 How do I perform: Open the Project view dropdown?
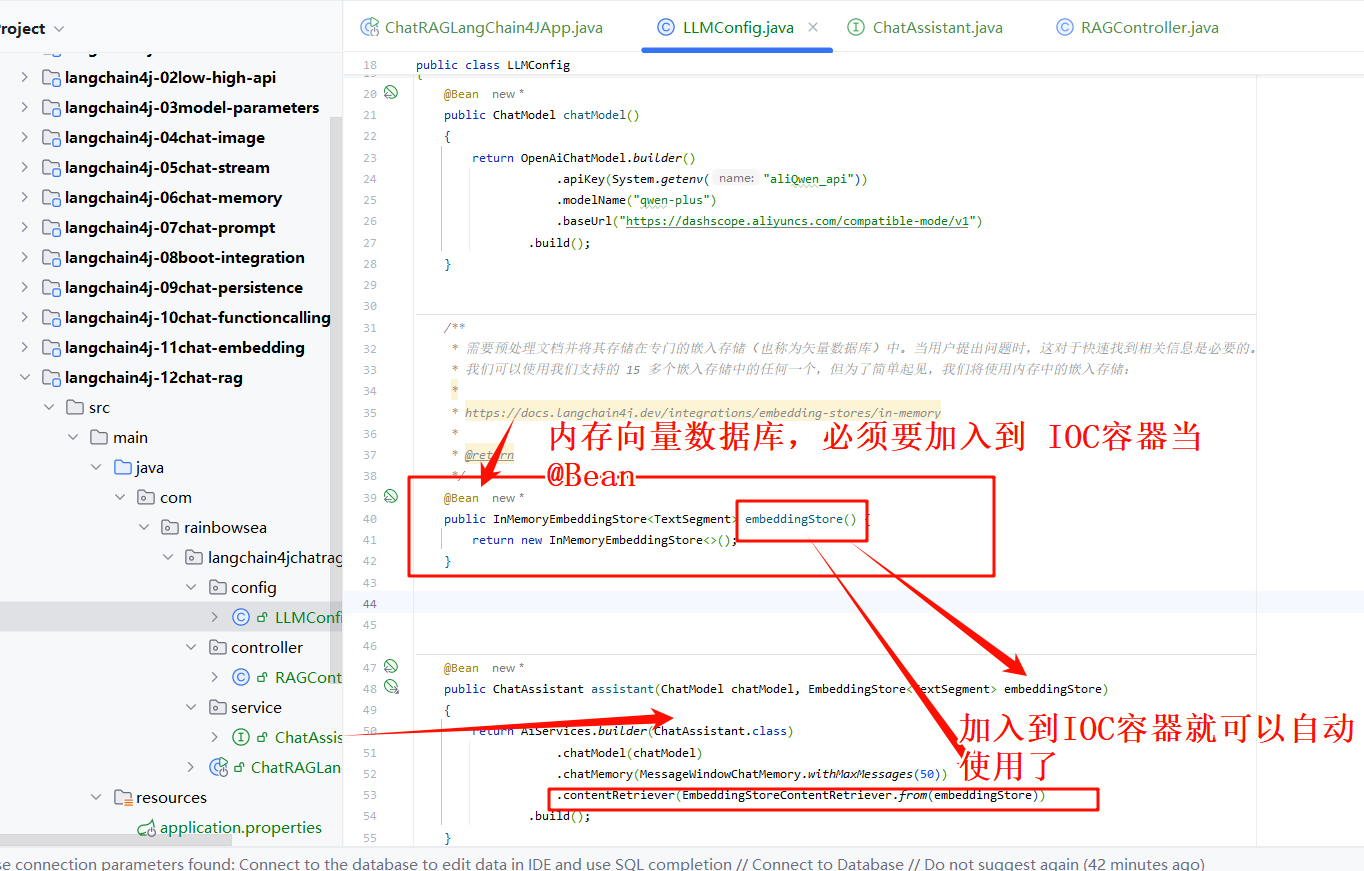point(58,29)
